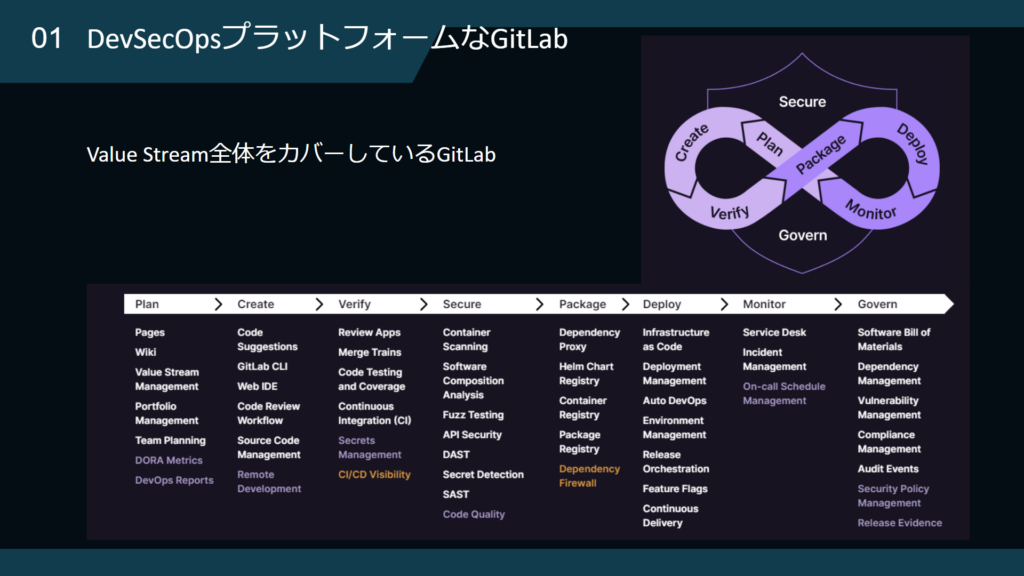Click "Code Quality"
This screenshot has height=576, width=1024.
[x=473, y=515]
